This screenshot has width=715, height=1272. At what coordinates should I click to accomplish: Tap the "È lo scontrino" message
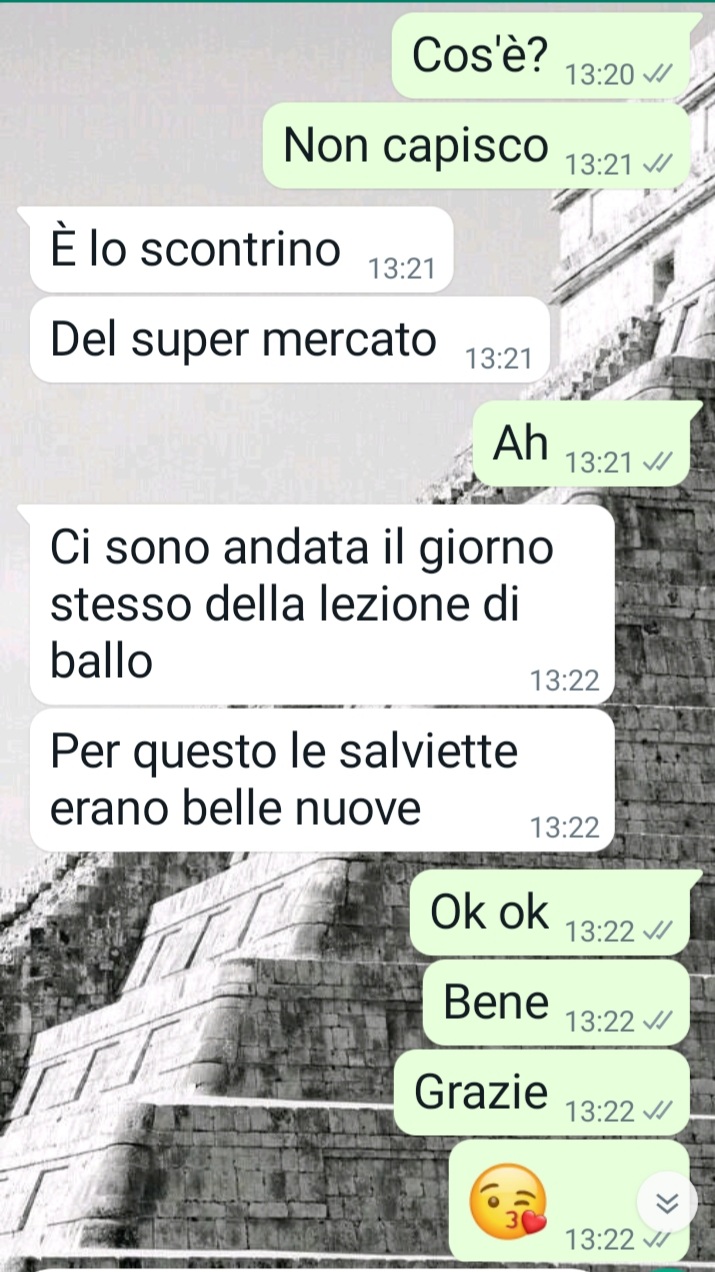click(x=241, y=249)
